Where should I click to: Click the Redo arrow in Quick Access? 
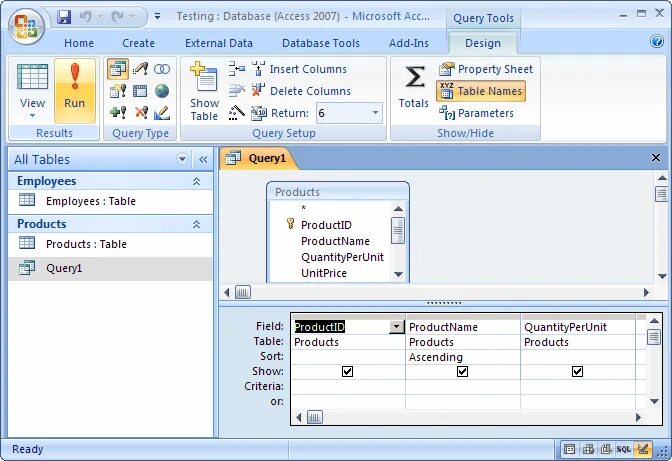click(x=117, y=17)
